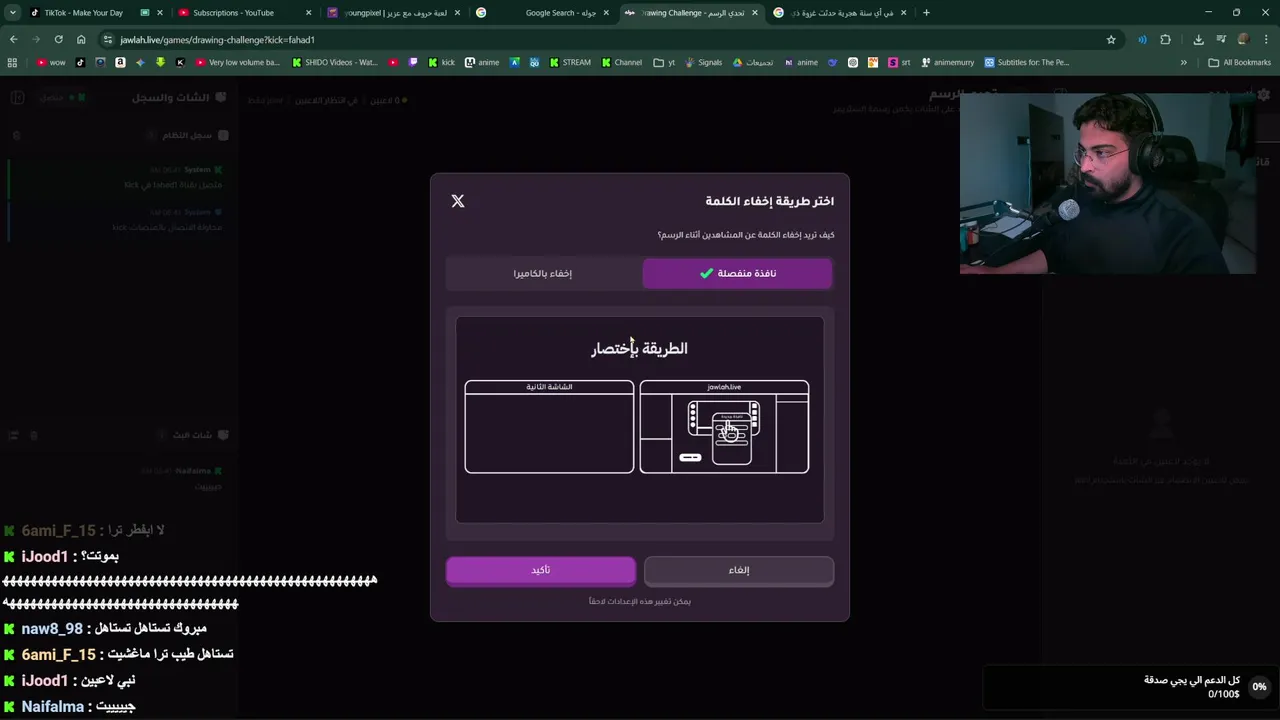
Task: Go to browser home page
Action: 81,39
